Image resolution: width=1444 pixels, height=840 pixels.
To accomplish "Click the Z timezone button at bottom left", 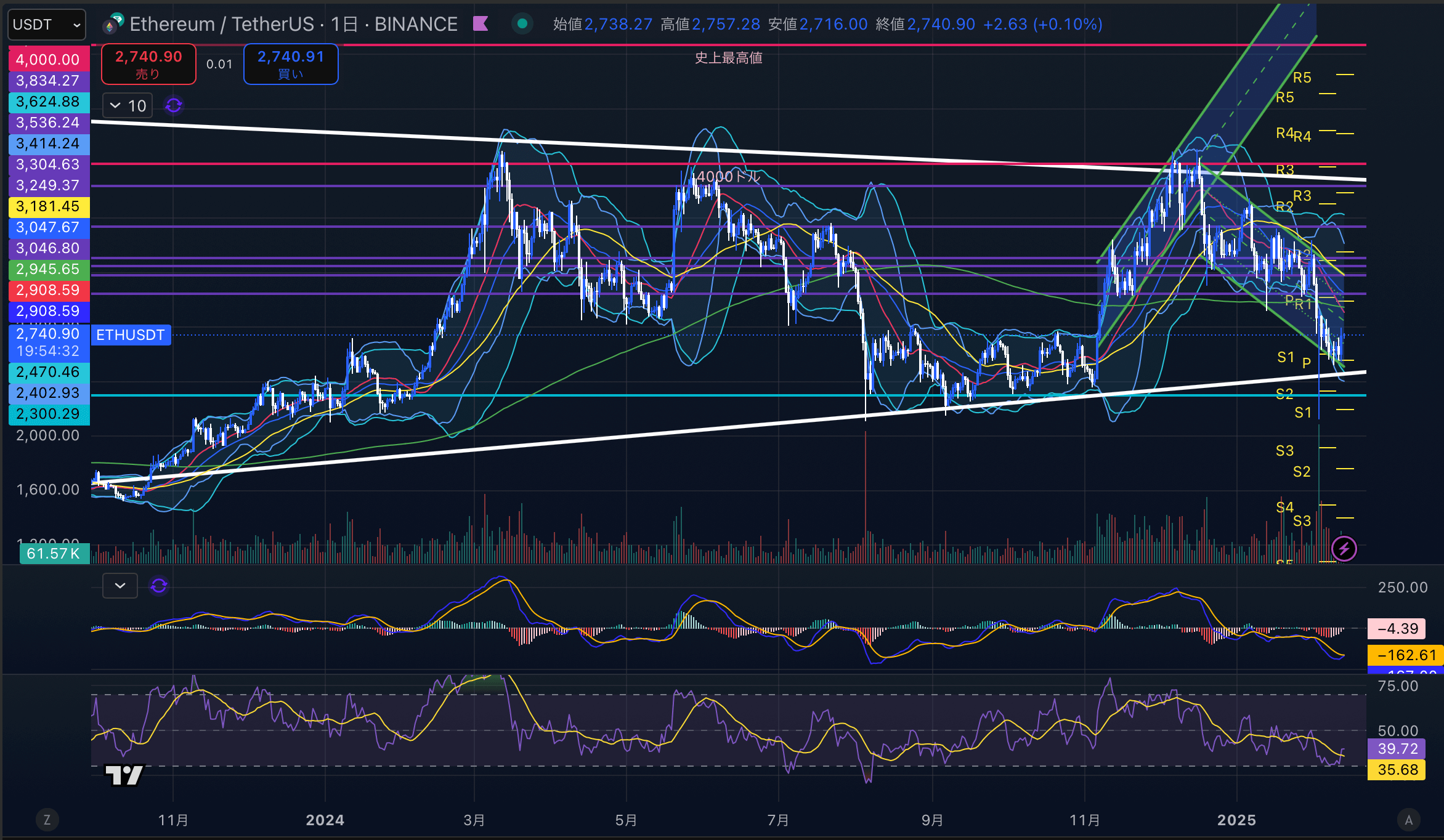I will 47,820.
